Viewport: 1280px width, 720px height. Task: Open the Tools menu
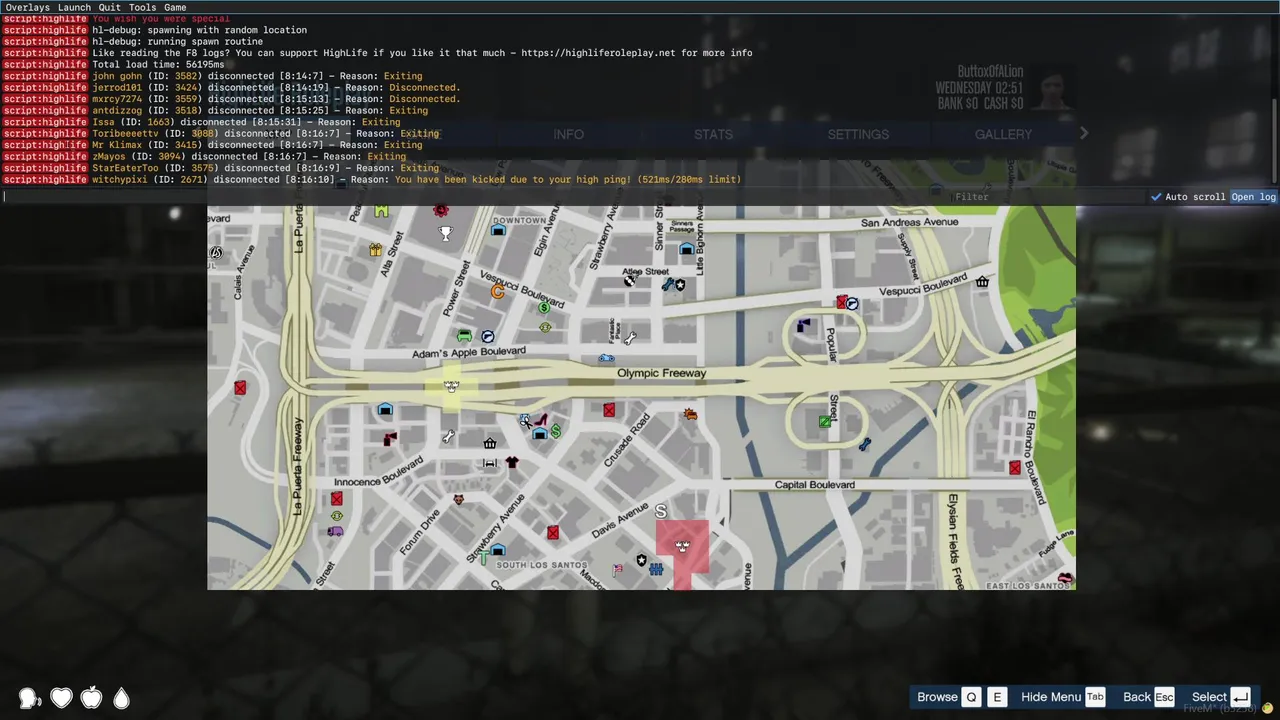point(142,7)
